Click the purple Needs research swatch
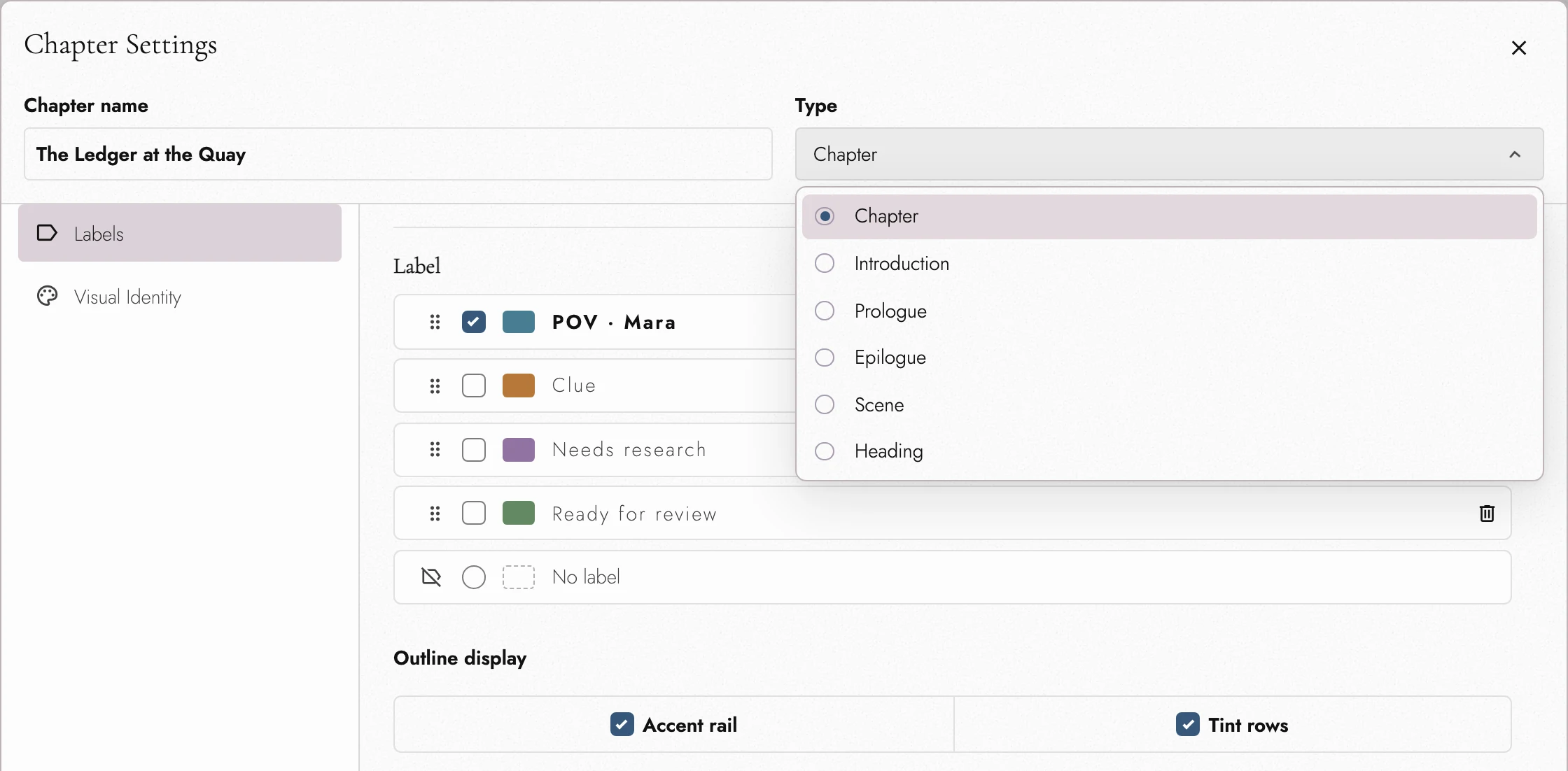This screenshot has height=771, width=1568. pyautogui.click(x=519, y=449)
